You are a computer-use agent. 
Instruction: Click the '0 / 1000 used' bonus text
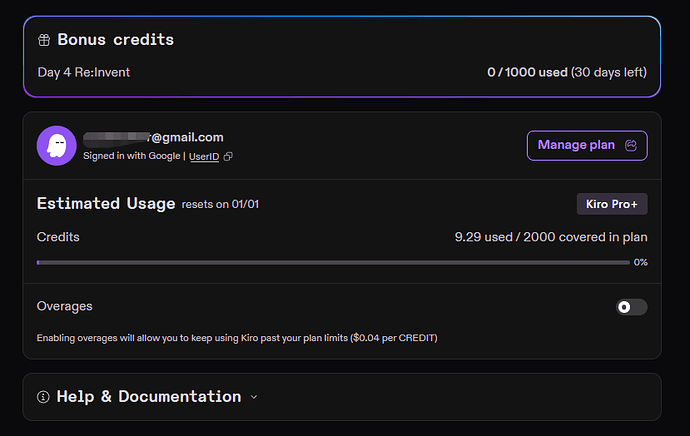pyautogui.click(x=527, y=72)
